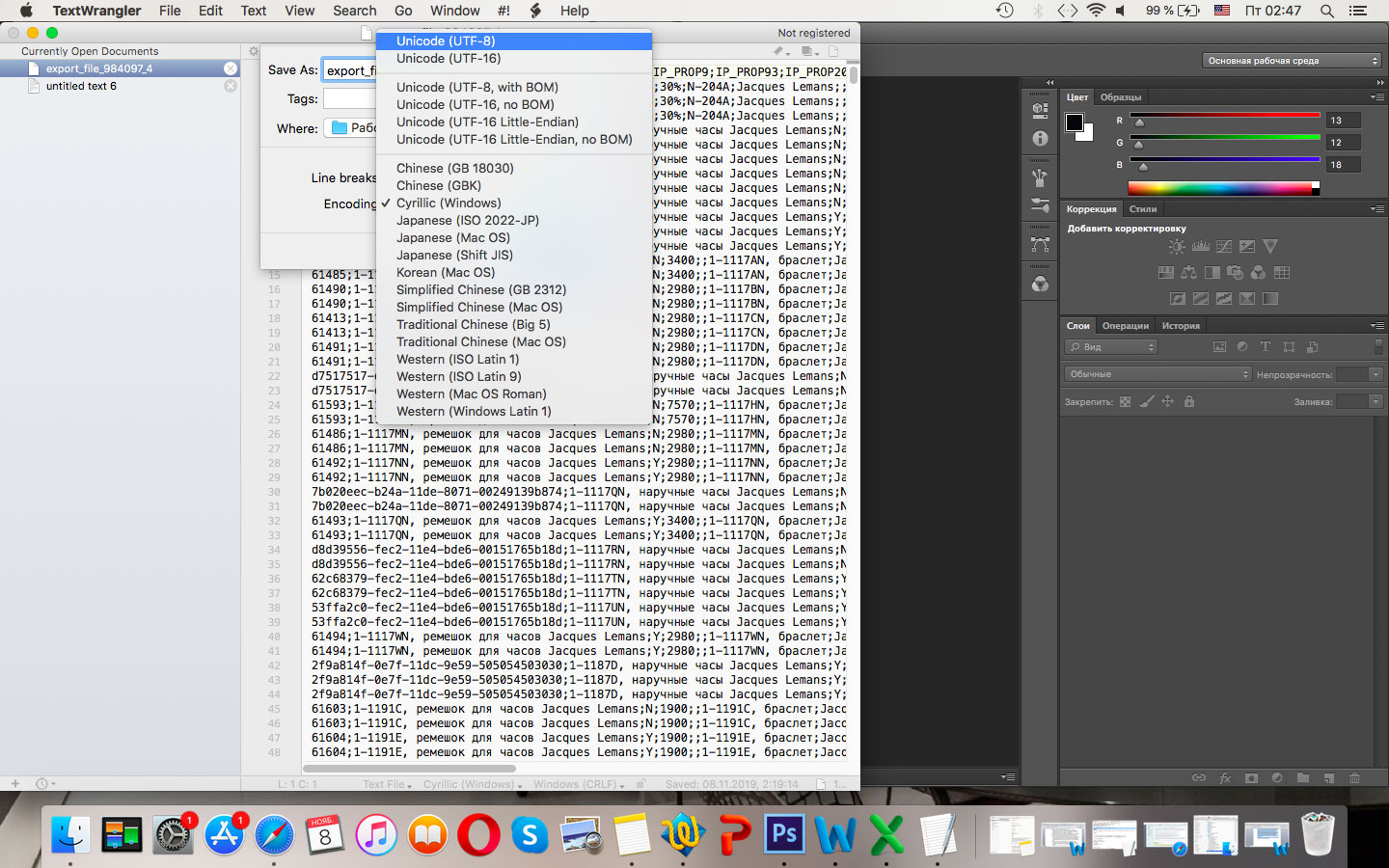Add a Vibrance adjustment
1389x868 pixels.
(1270, 246)
